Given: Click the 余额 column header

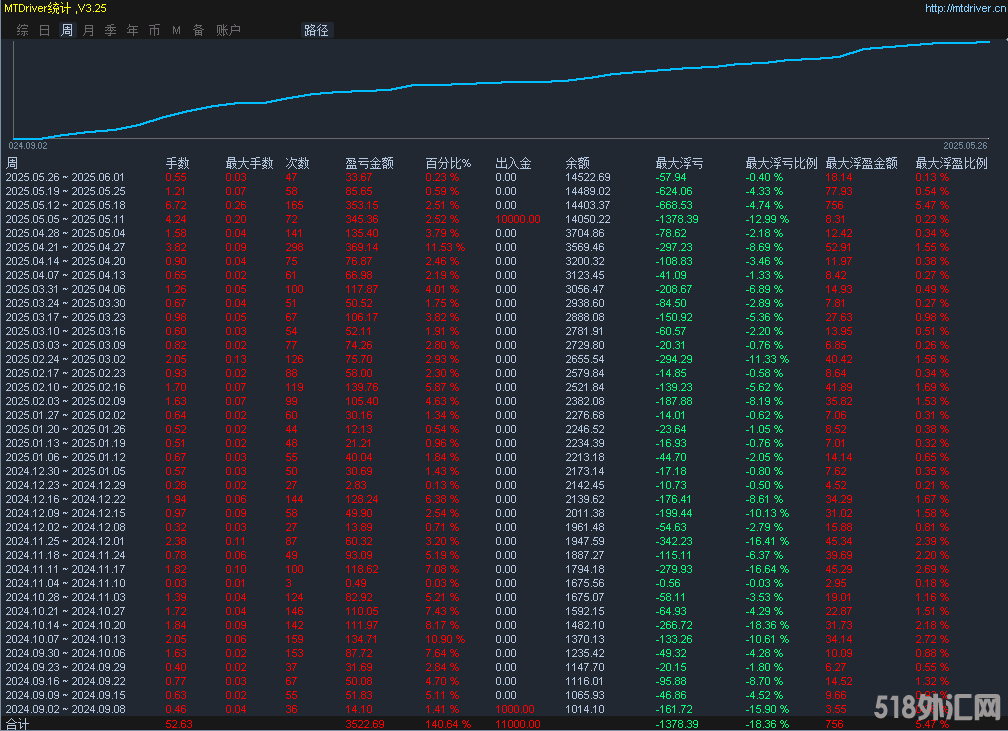Looking at the screenshot, I should pos(577,163).
